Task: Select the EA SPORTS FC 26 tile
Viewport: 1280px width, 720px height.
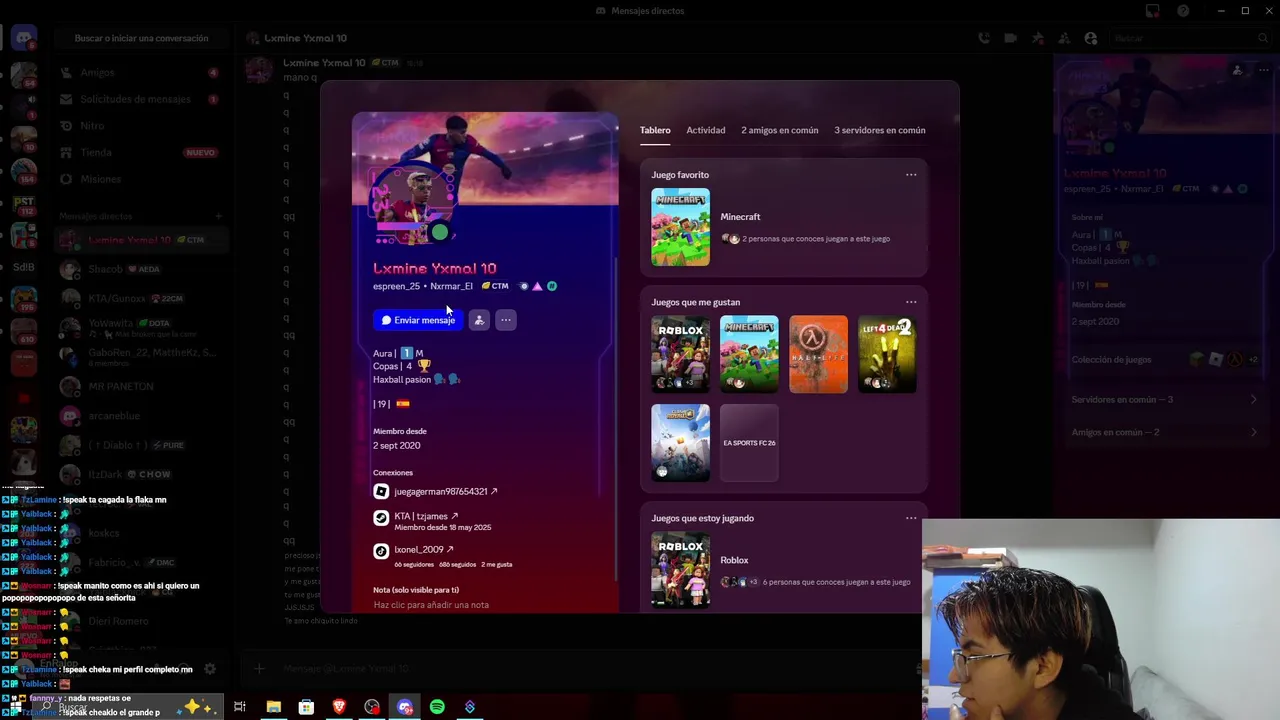Action: (749, 443)
